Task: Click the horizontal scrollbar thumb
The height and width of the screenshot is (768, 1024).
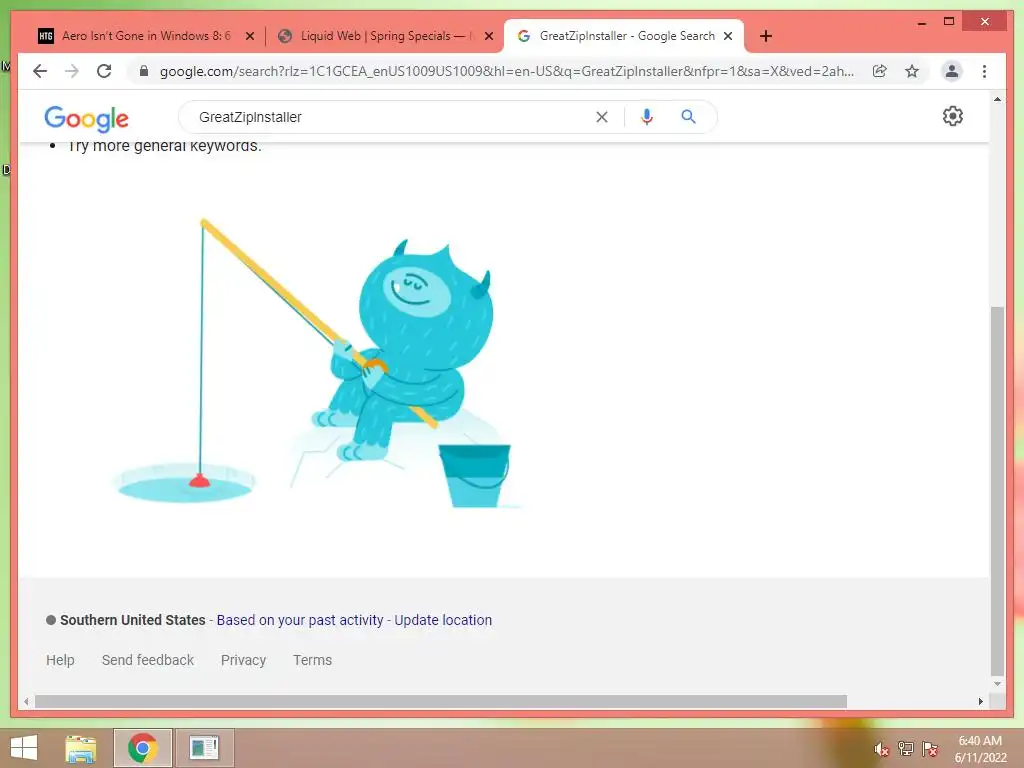Action: pyautogui.click(x=441, y=701)
